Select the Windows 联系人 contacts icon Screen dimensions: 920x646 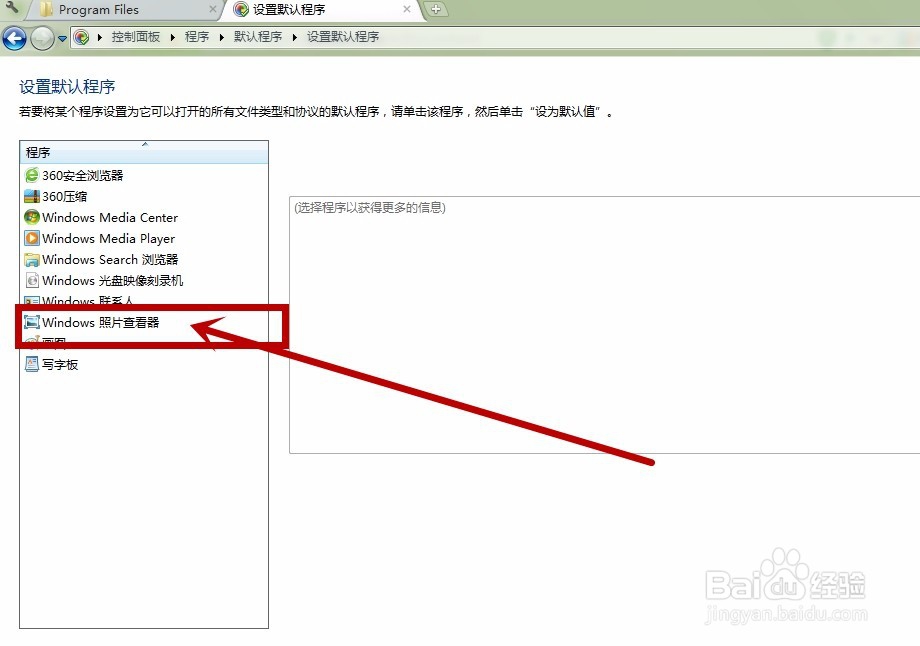(x=31, y=301)
